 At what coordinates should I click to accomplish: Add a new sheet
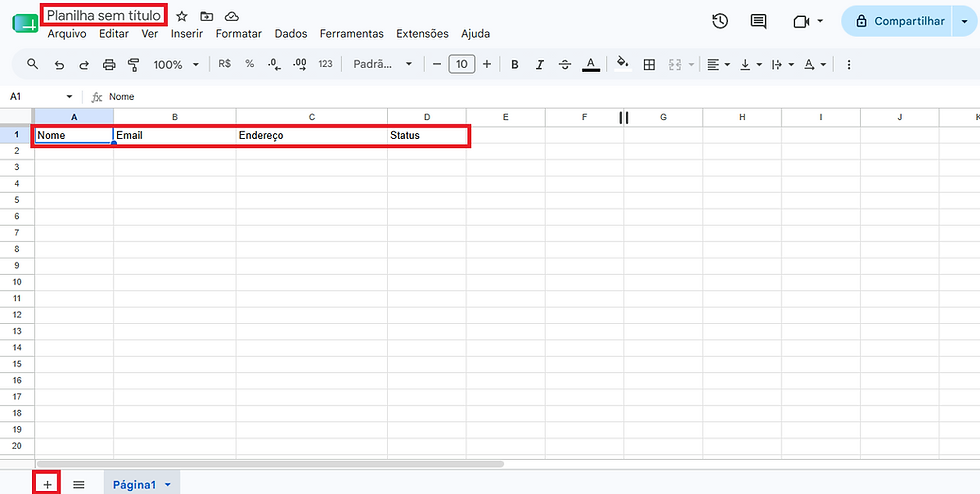(48, 484)
